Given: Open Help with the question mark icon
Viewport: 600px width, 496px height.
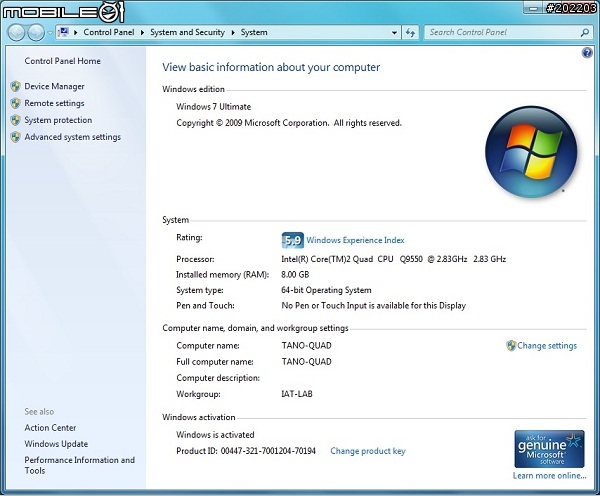Looking at the screenshot, I should [587, 52].
